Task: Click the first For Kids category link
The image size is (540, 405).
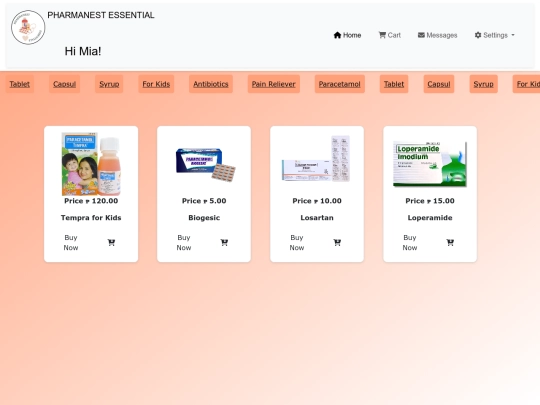Action: click(x=156, y=84)
